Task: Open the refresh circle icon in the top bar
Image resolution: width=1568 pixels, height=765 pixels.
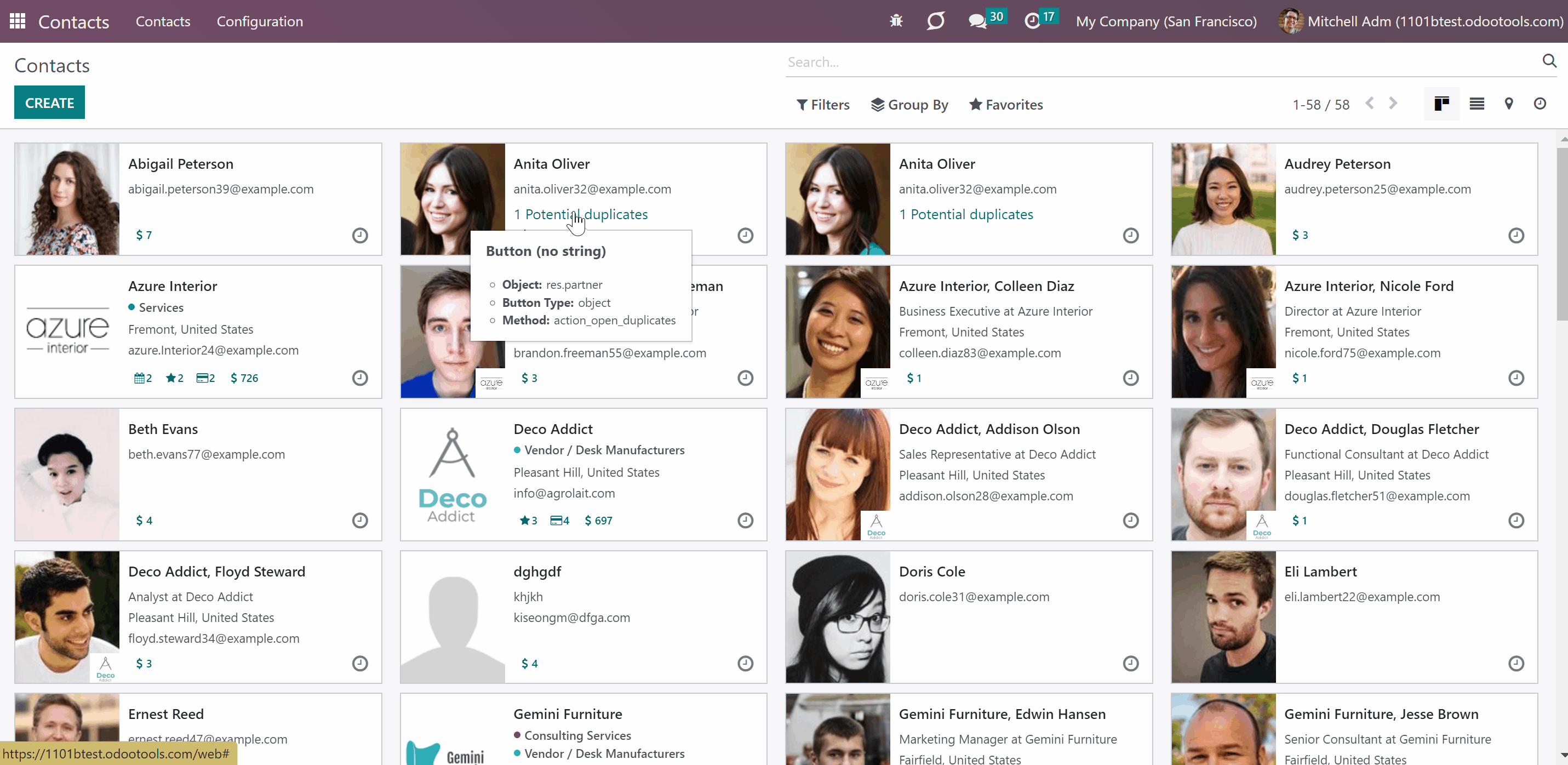Action: pos(936,21)
